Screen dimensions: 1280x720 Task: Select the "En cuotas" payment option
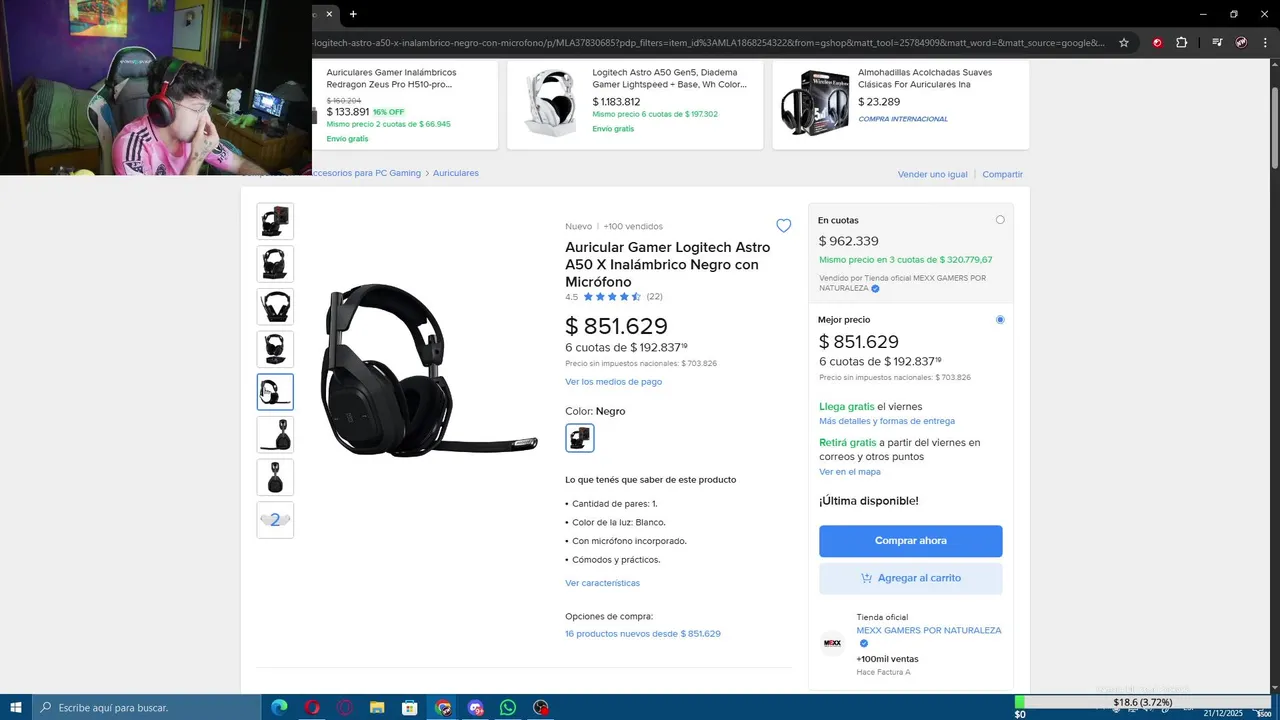(1000, 220)
